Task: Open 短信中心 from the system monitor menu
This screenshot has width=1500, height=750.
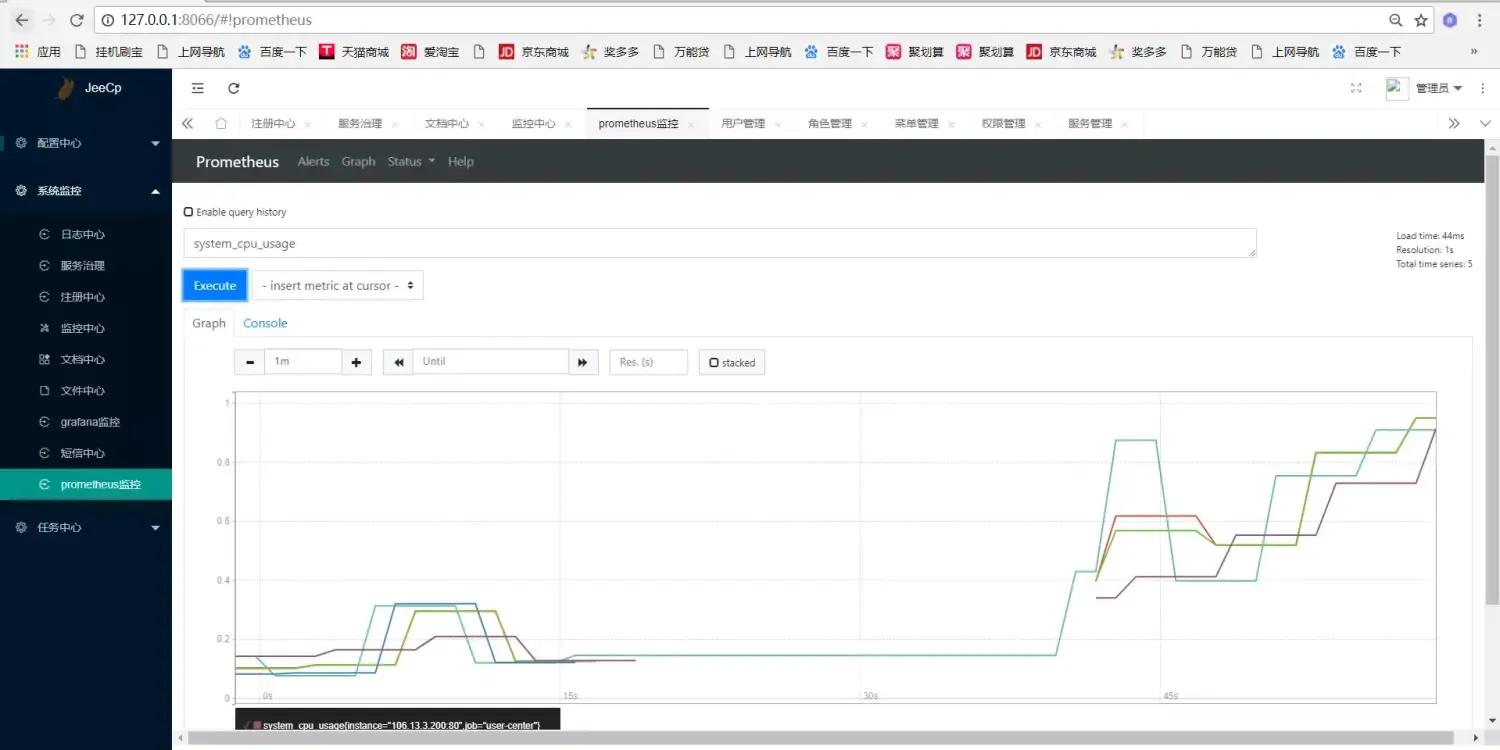Action: click(x=84, y=452)
